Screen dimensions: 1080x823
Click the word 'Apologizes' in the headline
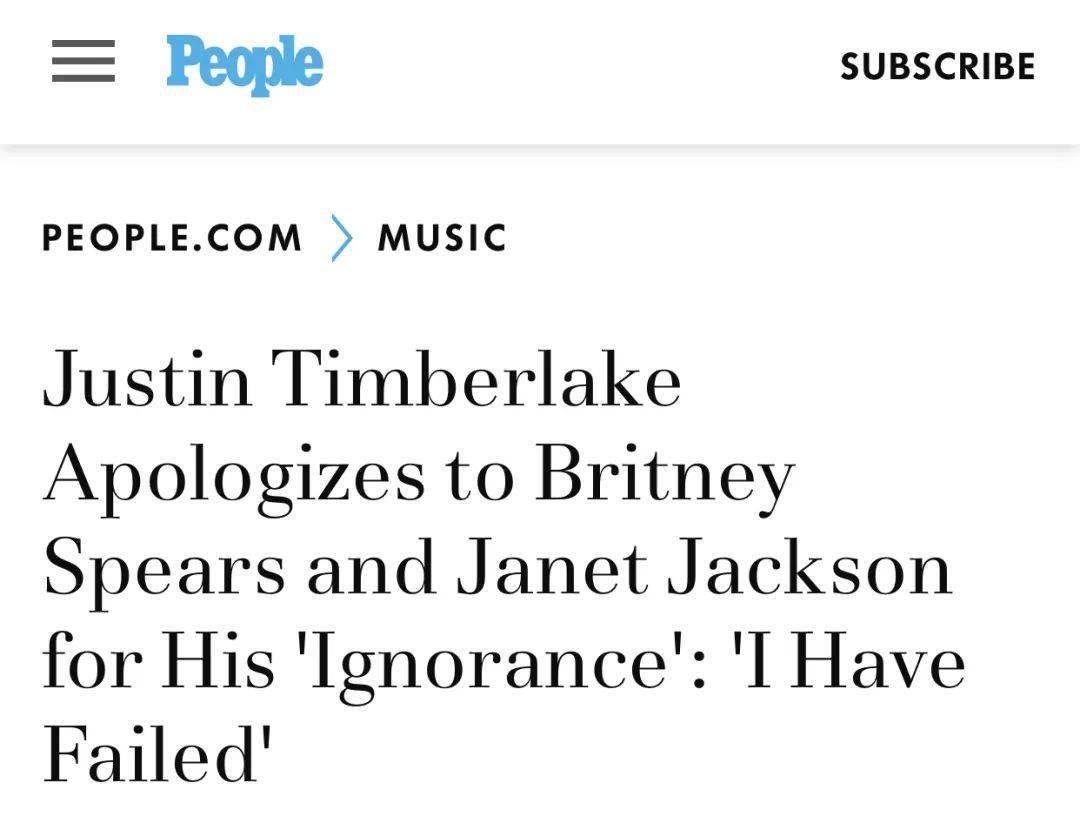coord(234,477)
